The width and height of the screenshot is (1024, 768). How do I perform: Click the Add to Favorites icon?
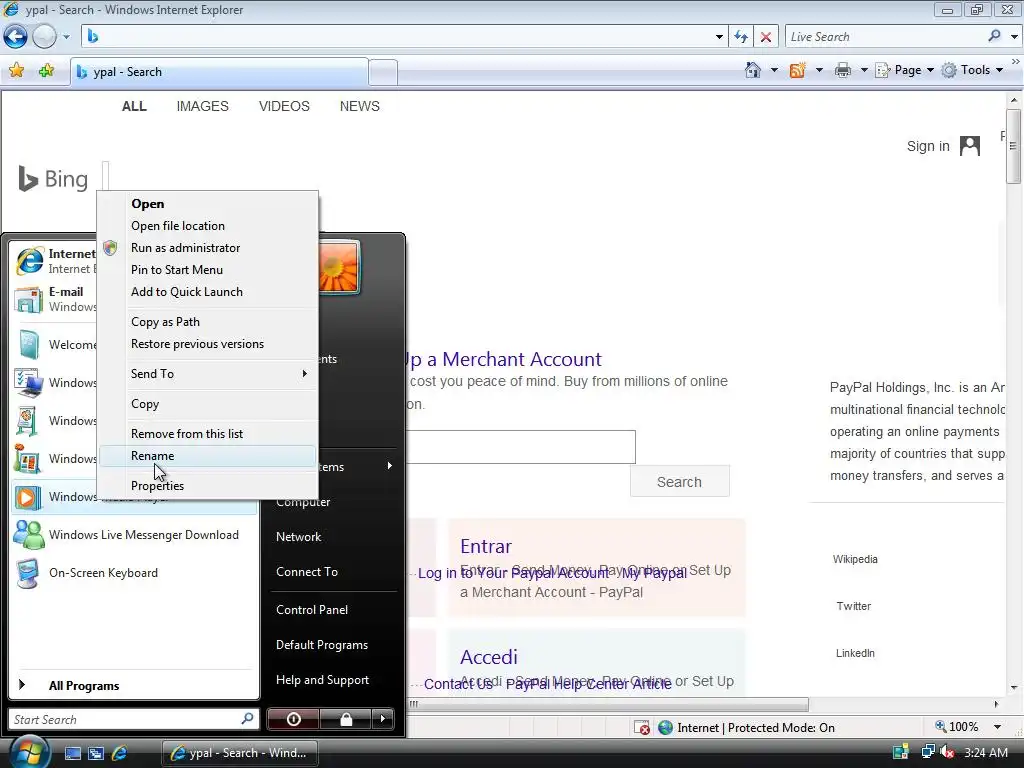click(46, 71)
